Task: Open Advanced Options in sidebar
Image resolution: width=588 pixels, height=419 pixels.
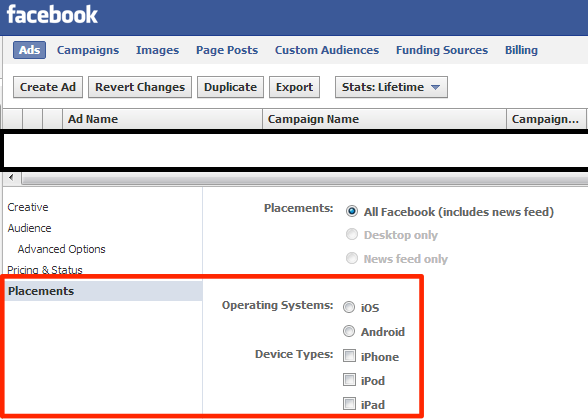Action: 62,249
